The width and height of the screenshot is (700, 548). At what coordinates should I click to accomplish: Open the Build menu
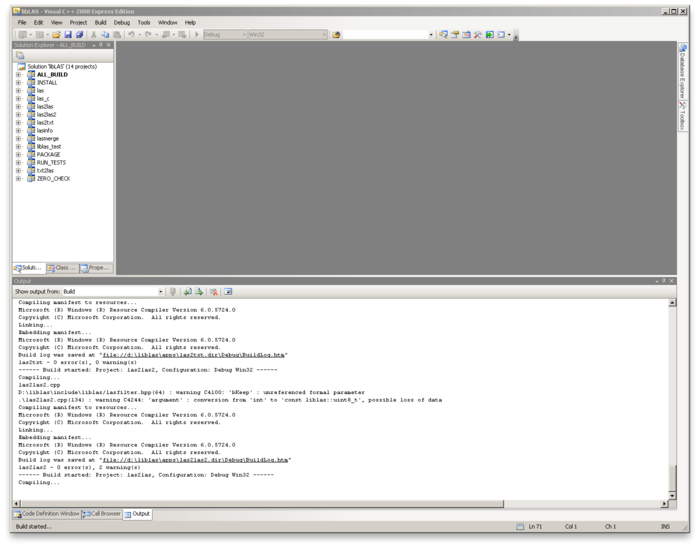click(x=100, y=22)
